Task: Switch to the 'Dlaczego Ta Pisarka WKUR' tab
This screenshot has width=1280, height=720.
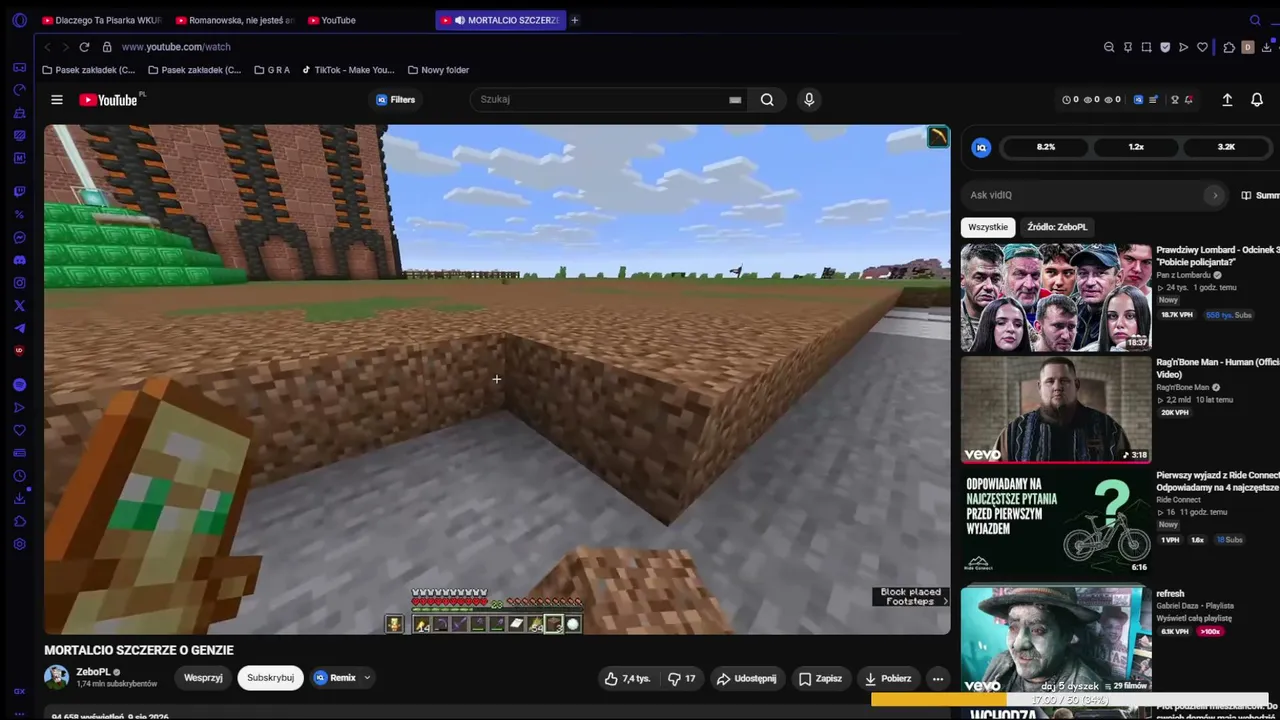Action: (100, 20)
